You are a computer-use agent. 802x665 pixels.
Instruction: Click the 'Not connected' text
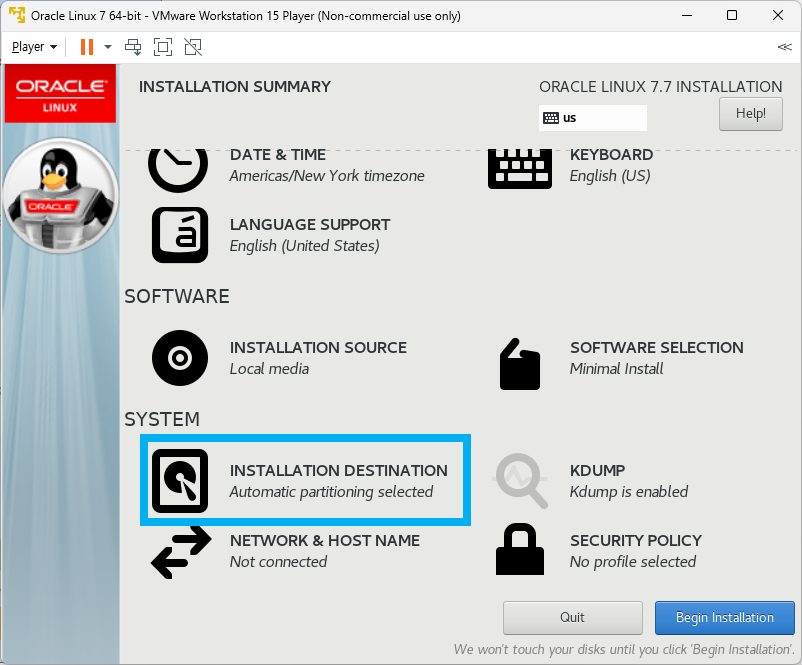point(278,562)
